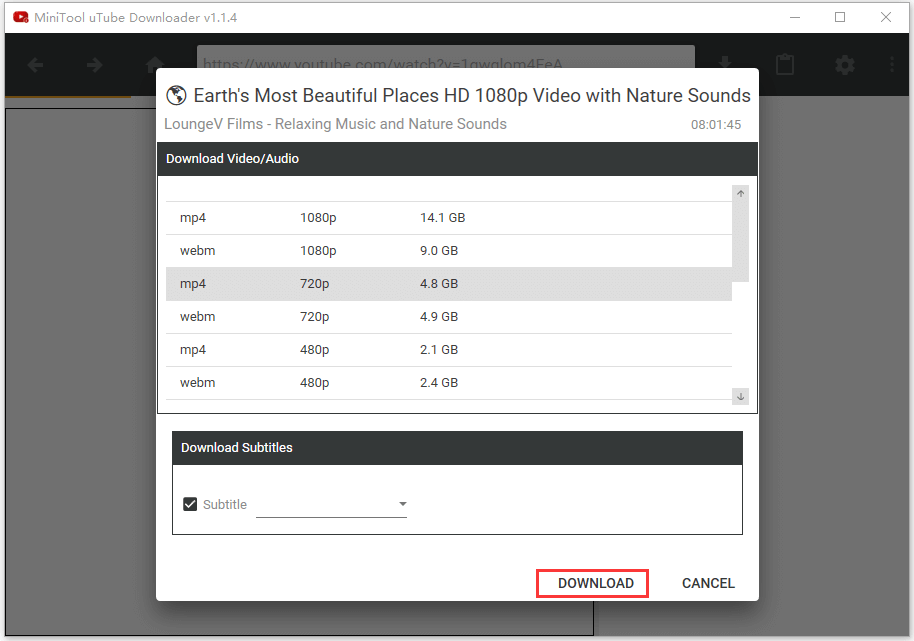Click the format list scroll down arrow

(740, 396)
